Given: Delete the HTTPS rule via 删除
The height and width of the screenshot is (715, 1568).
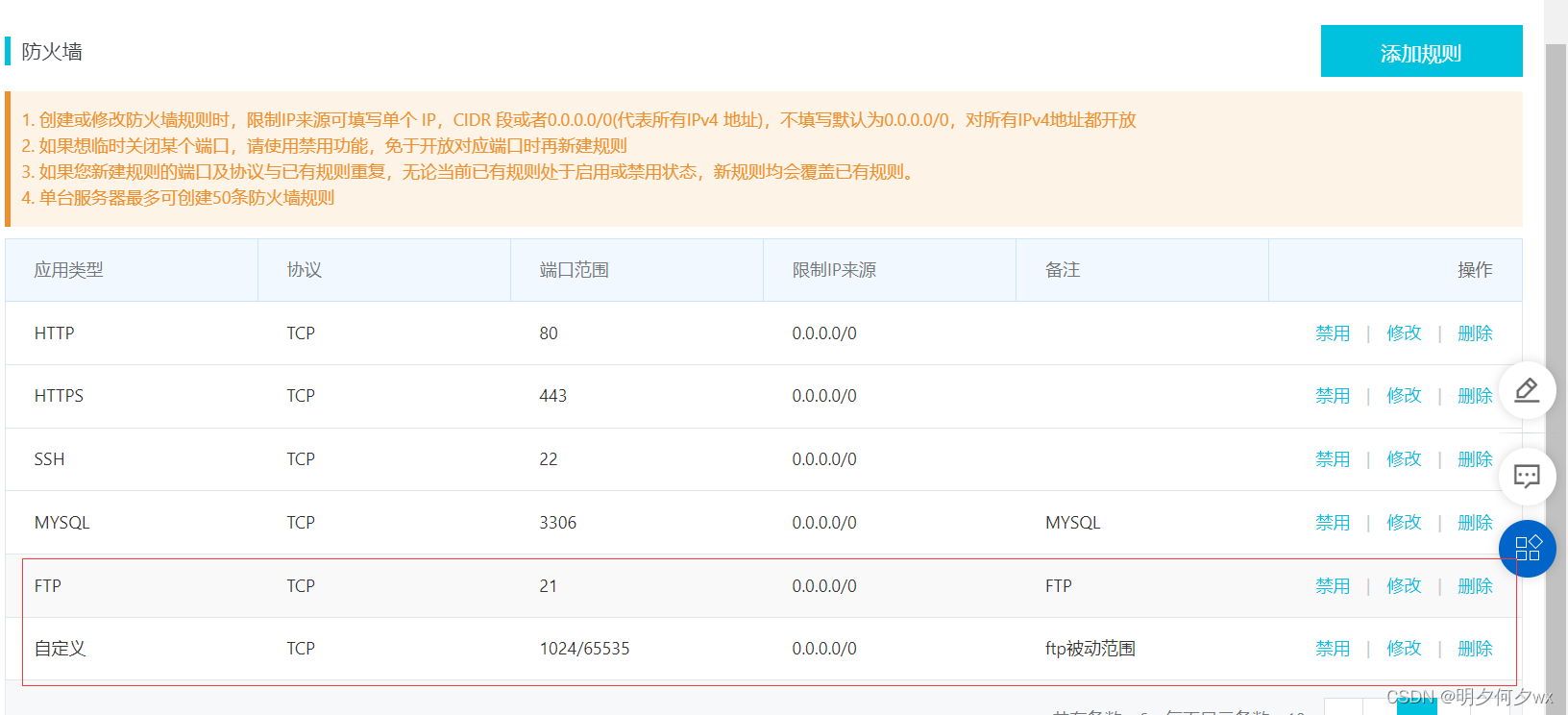Looking at the screenshot, I should [1475, 396].
